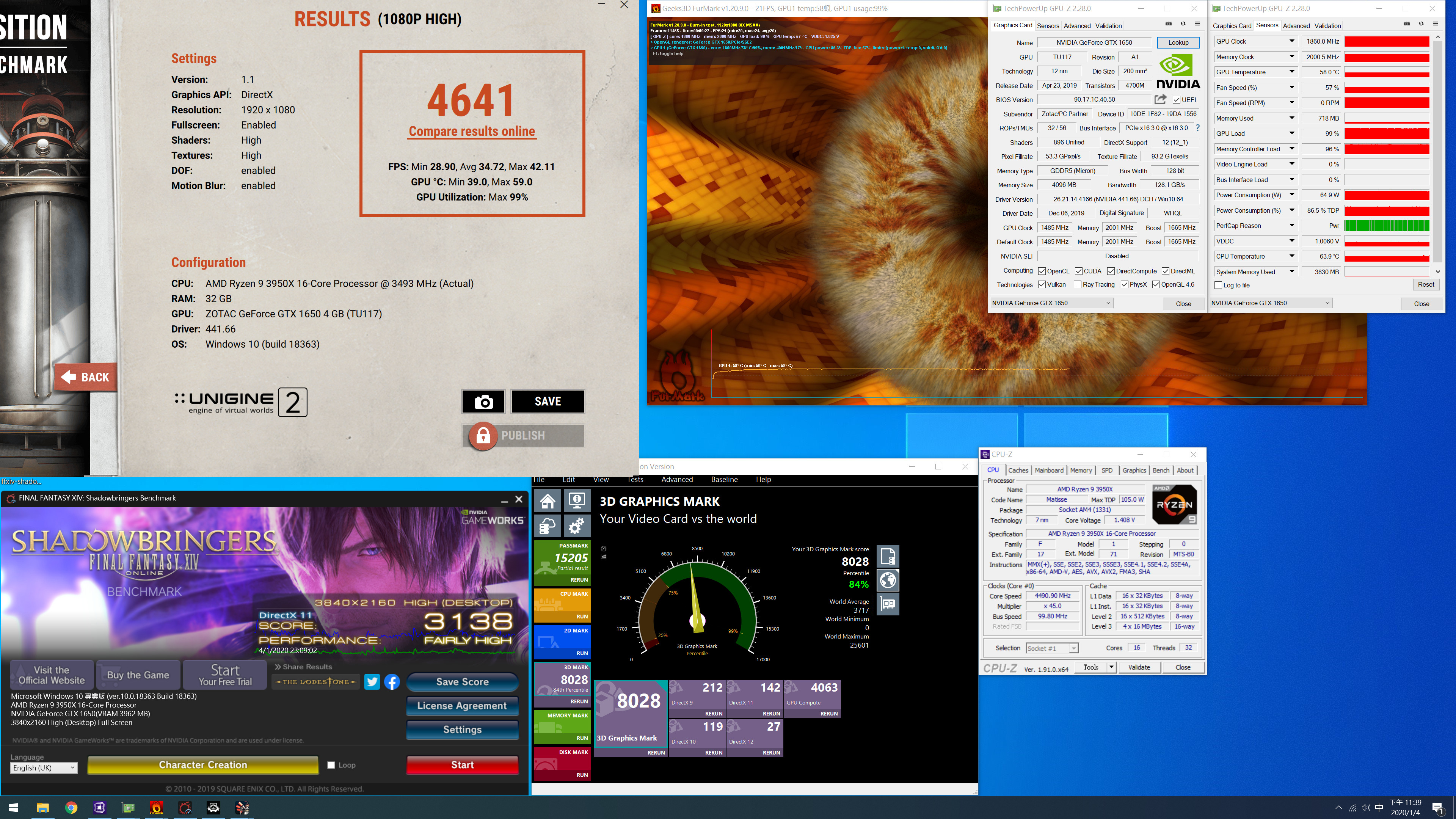Click BACK button in Superposition
Viewport: 1456px width, 819px height.
[x=86, y=378]
